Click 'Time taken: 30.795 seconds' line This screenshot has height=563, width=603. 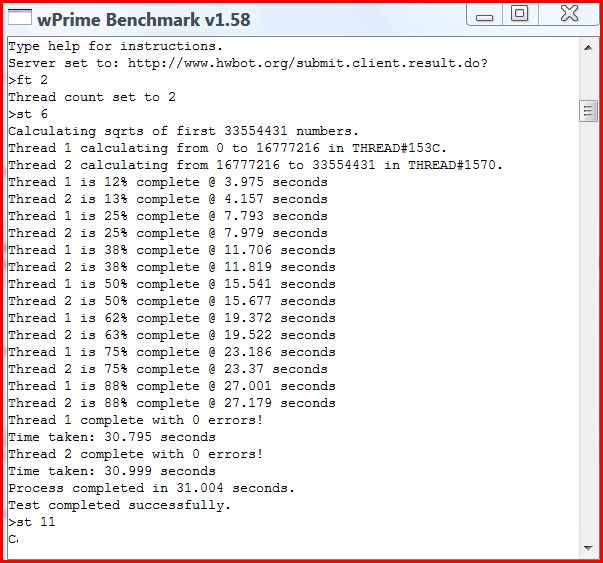click(x=112, y=437)
